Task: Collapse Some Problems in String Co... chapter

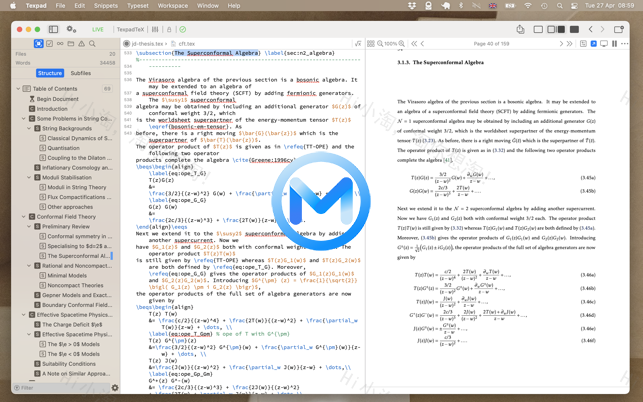Action: (23, 119)
